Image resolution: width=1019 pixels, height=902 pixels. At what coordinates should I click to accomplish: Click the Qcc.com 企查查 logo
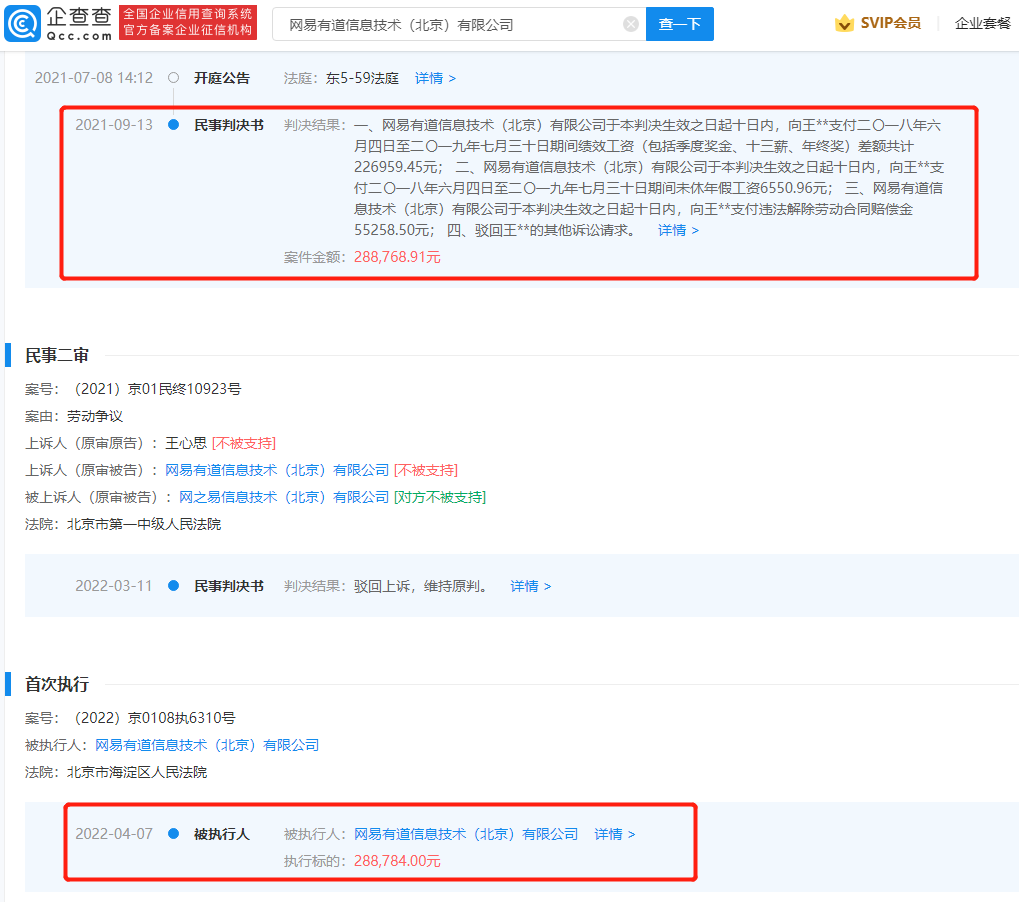pos(58,23)
